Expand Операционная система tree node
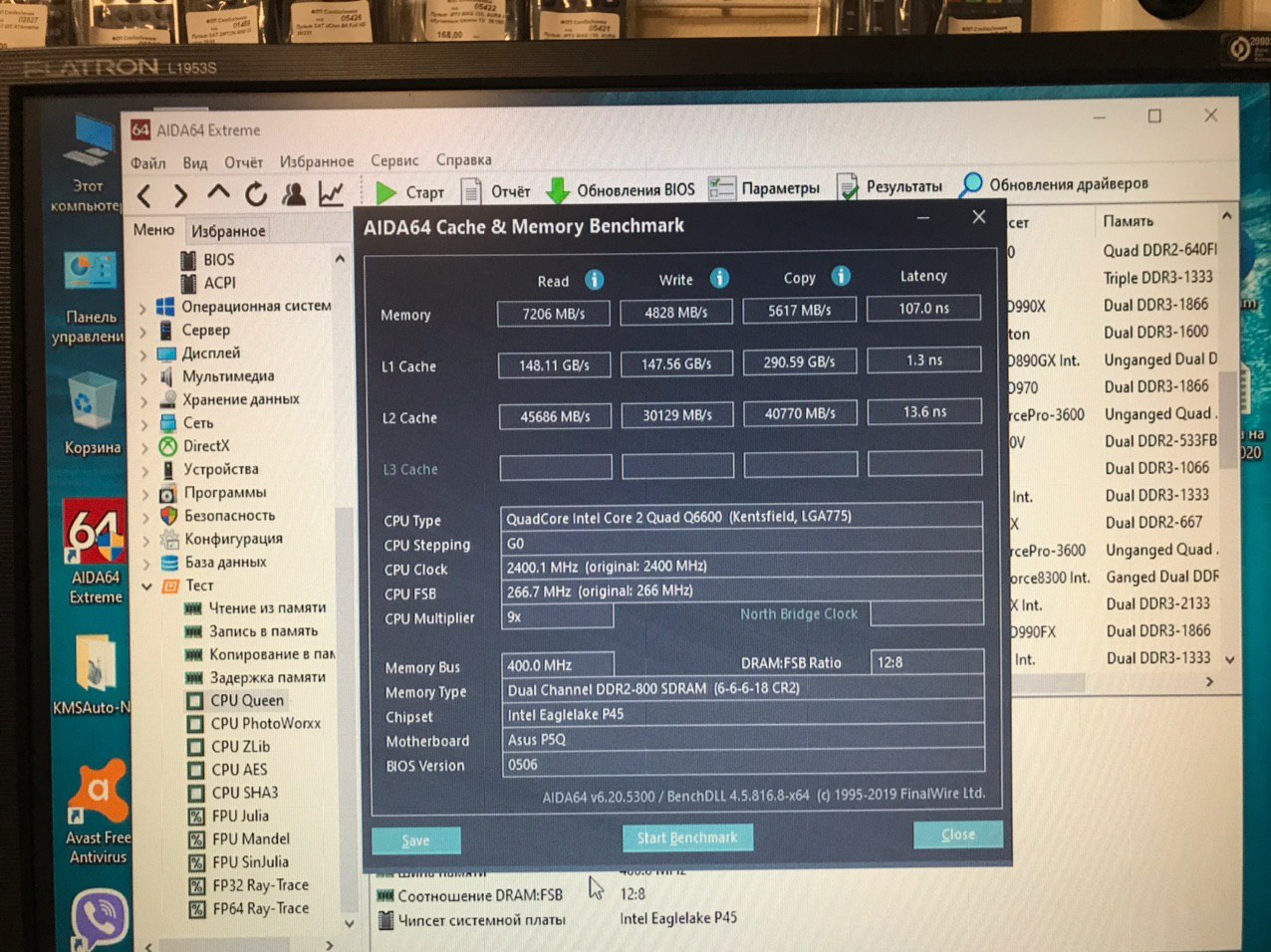The image size is (1271, 952). pos(142,308)
